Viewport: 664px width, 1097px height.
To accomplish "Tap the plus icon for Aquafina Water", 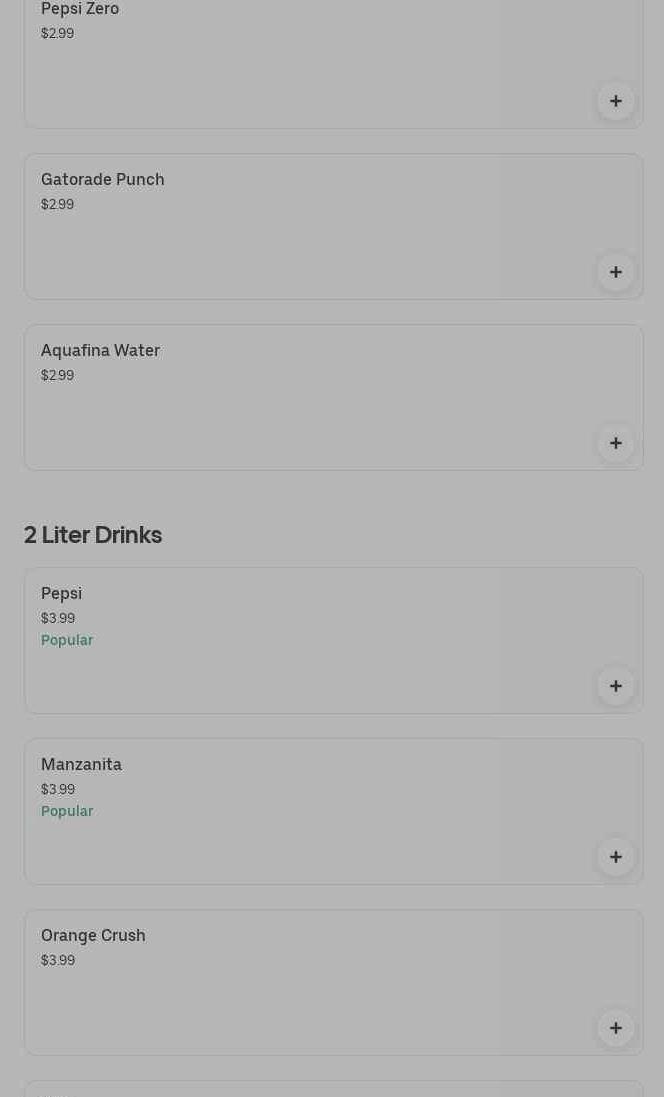I will 615,443.
